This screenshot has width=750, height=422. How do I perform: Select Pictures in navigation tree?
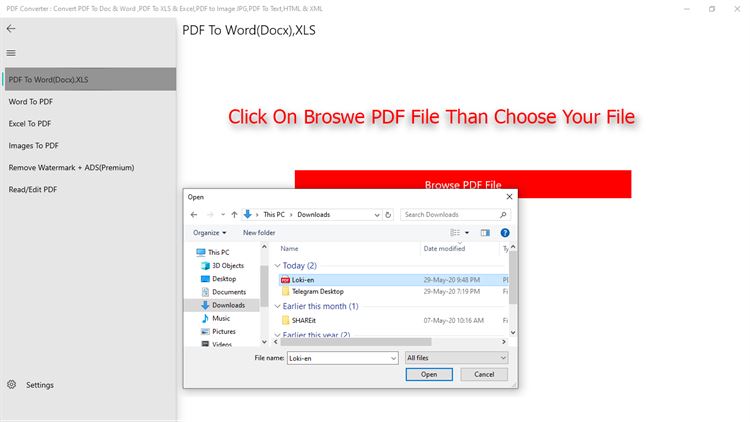pyautogui.click(x=218, y=331)
